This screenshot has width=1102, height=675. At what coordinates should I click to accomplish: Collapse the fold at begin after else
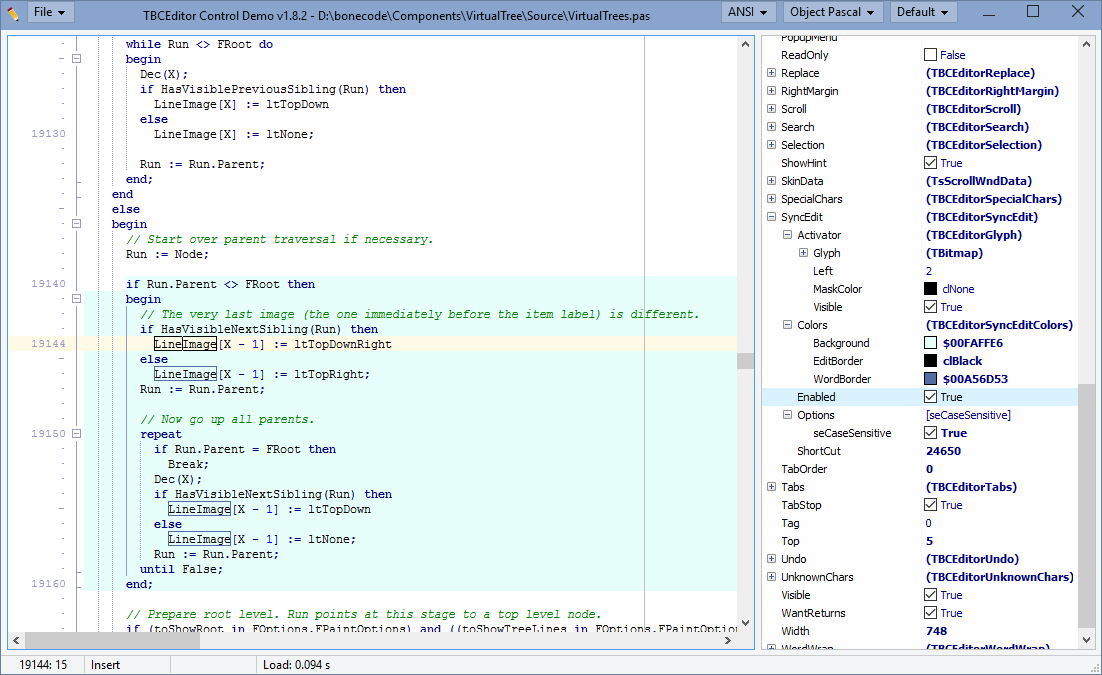tap(76, 224)
